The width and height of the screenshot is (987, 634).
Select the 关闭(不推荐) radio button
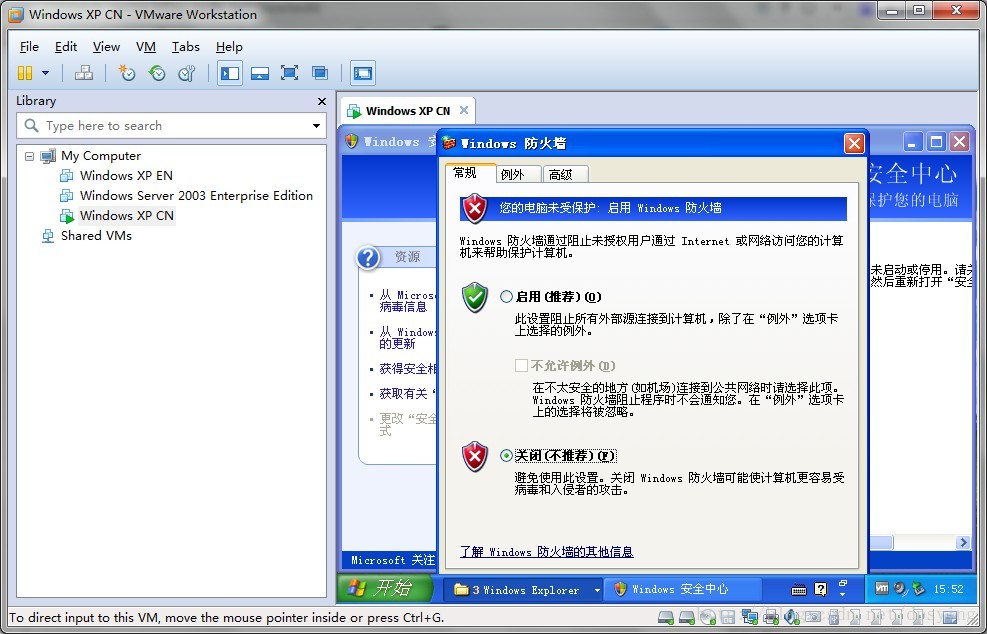pos(506,455)
